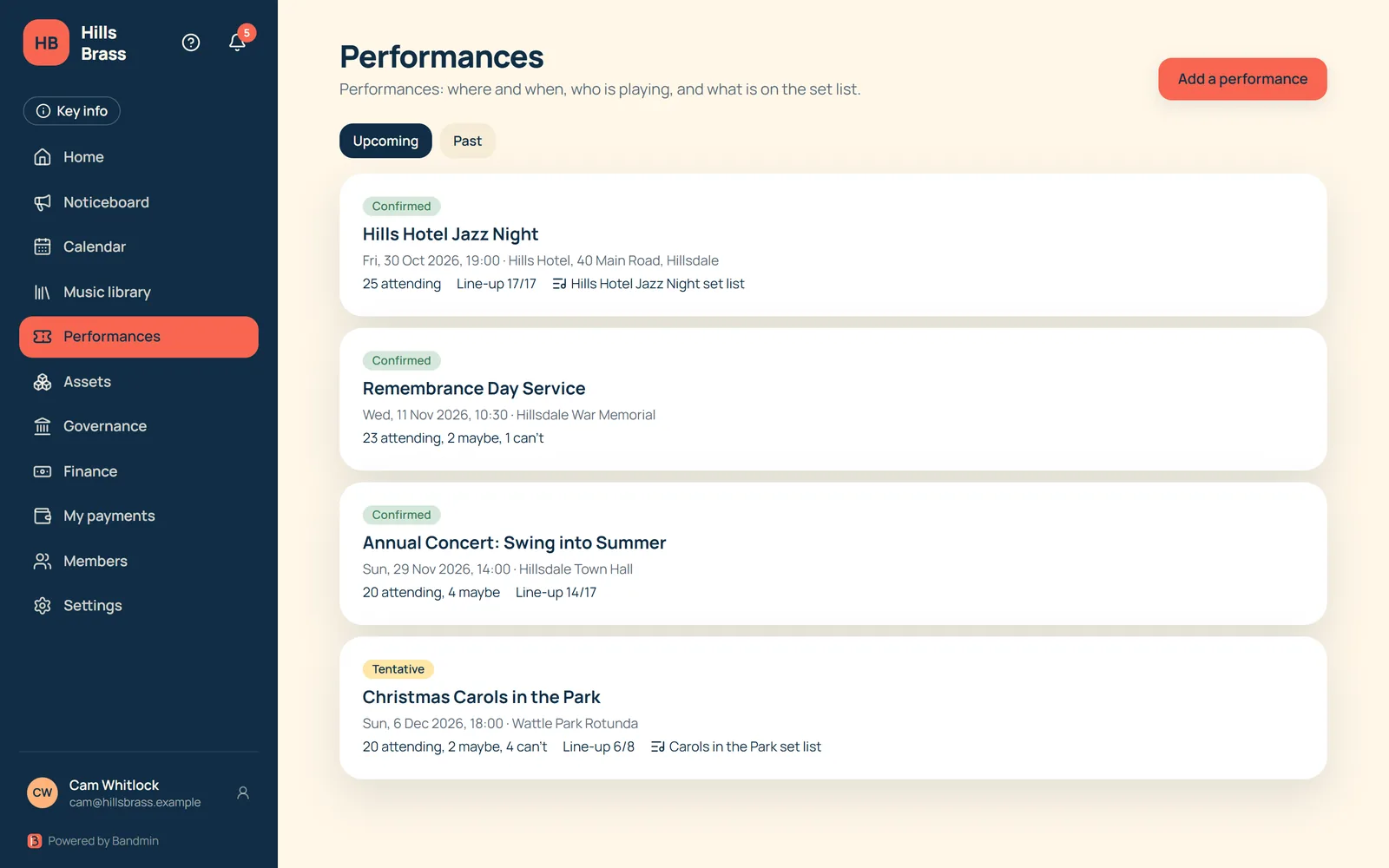Click the Music library shelf icon

click(43, 293)
